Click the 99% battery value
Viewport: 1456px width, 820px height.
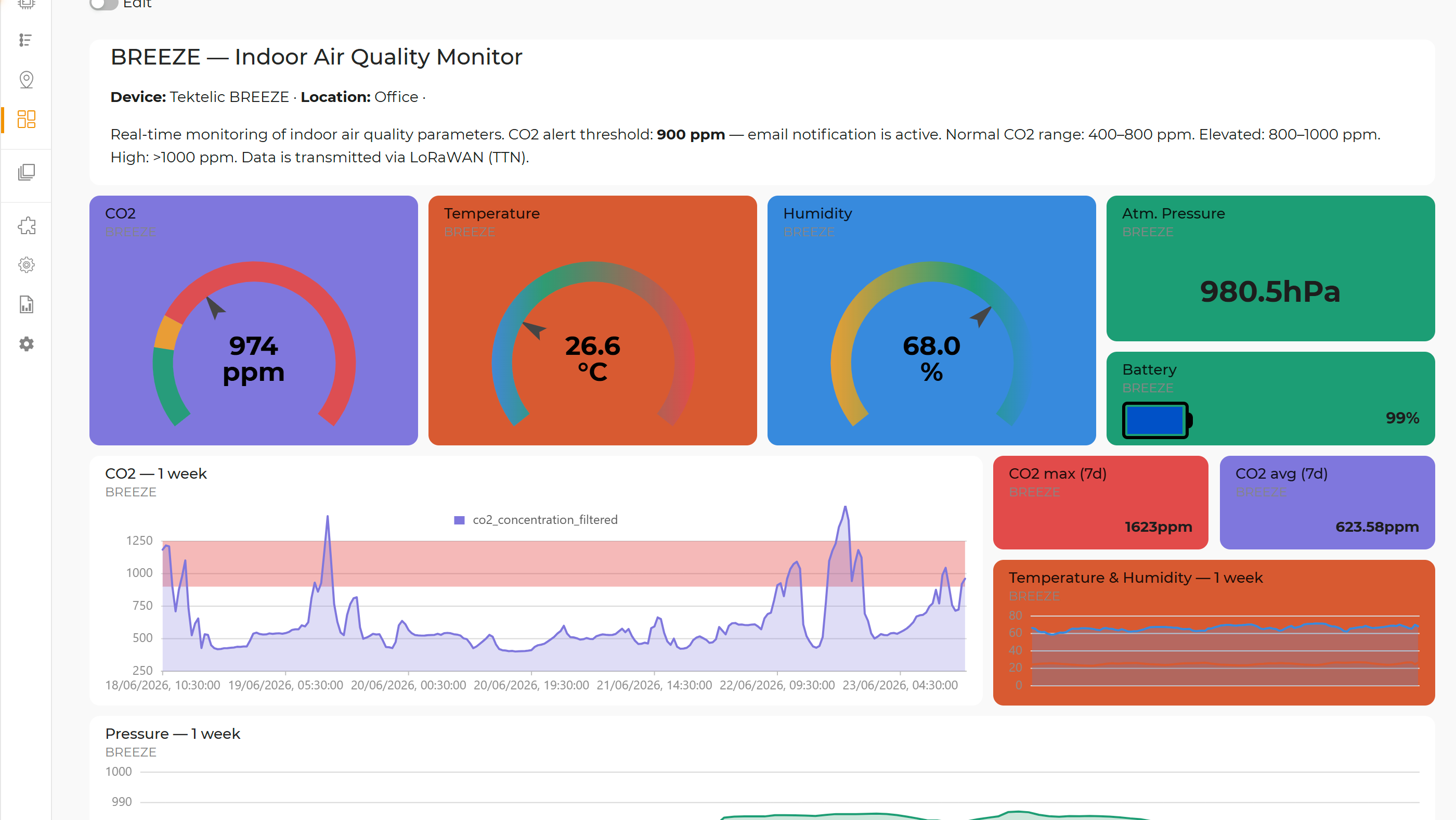pos(1402,418)
